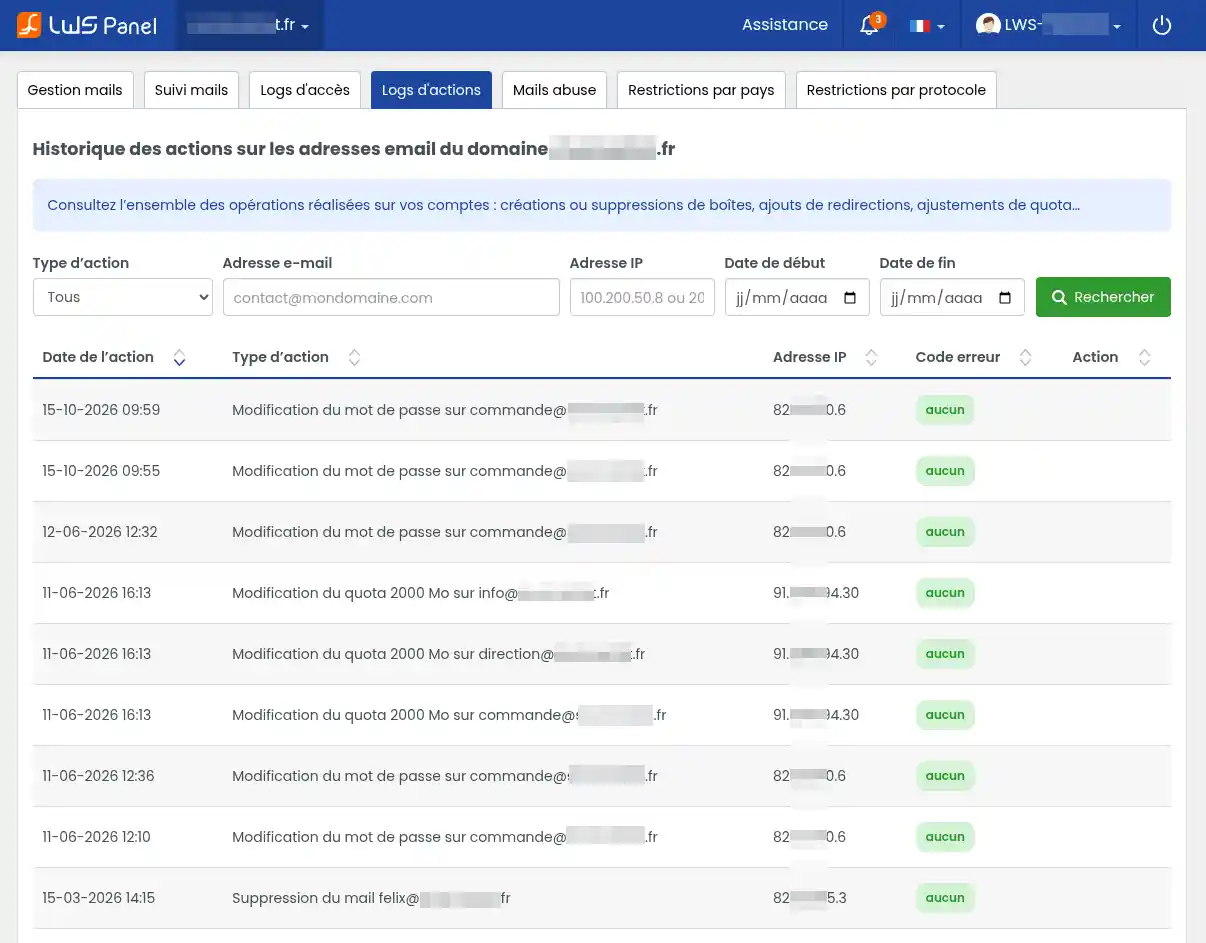Screen dimensions: 1206x943
Task: Switch to Suivi mails tab
Action: coord(191,90)
